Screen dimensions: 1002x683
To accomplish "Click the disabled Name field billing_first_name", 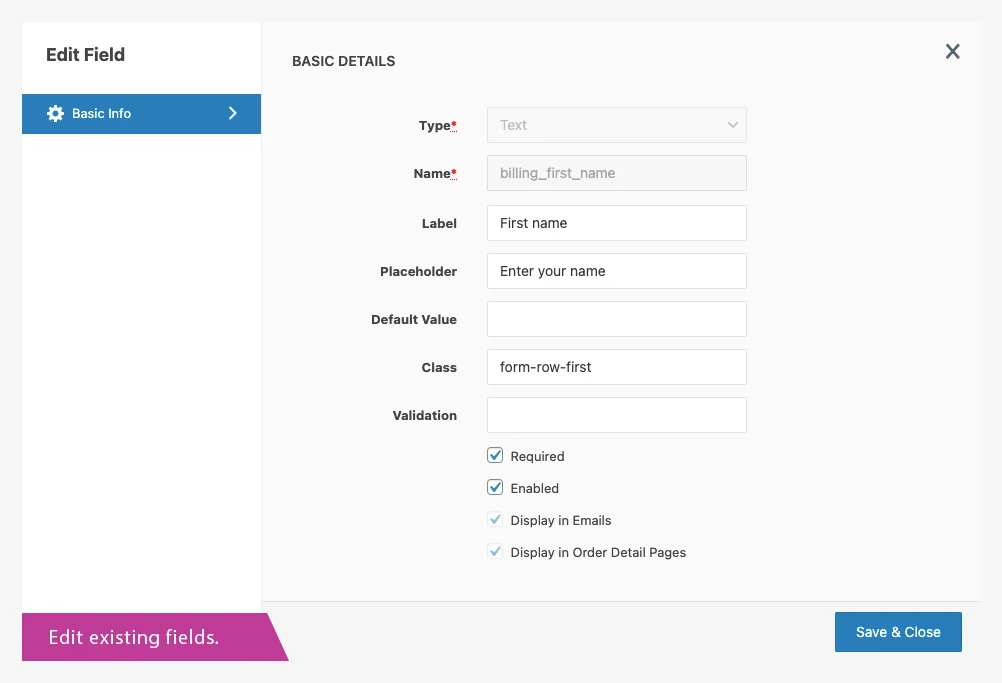I will coord(616,173).
